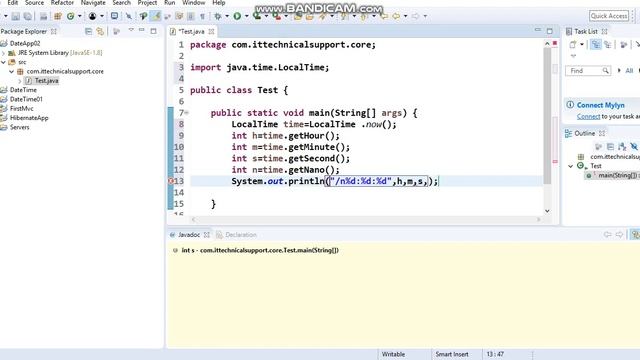The image size is (640, 360).
Task: Click the Connect link under Mylyn
Action: (588, 117)
